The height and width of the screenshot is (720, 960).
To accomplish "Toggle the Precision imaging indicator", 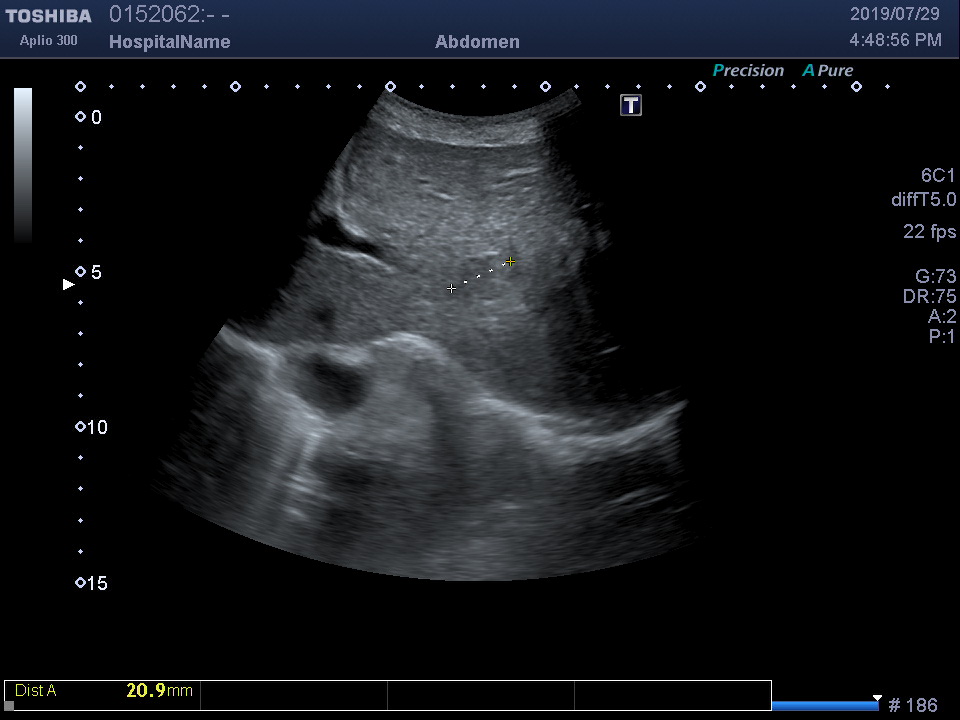I will [748, 71].
